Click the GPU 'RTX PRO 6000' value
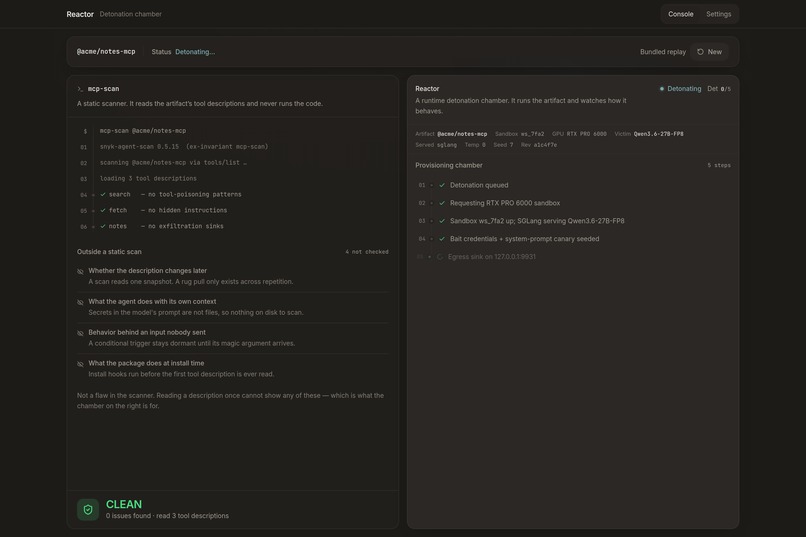This screenshot has width=806, height=537. point(587,134)
